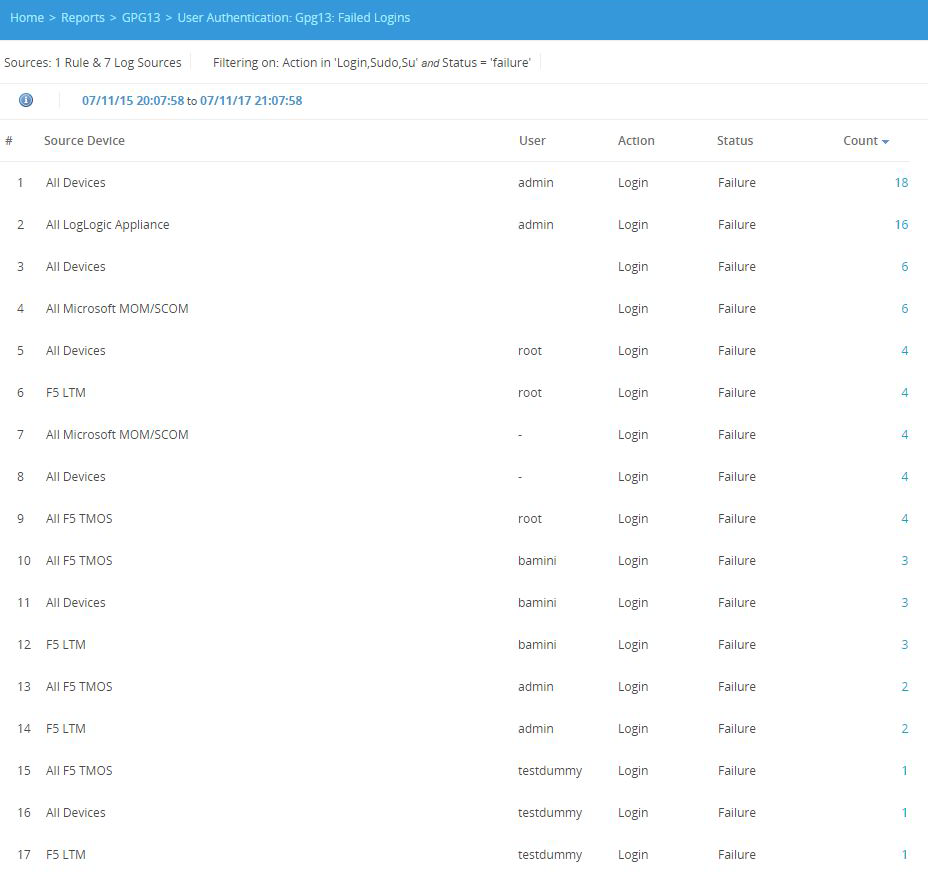Click the end date 07/11/17 21:07:58
The image size is (928, 877).
[x=251, y=101]
